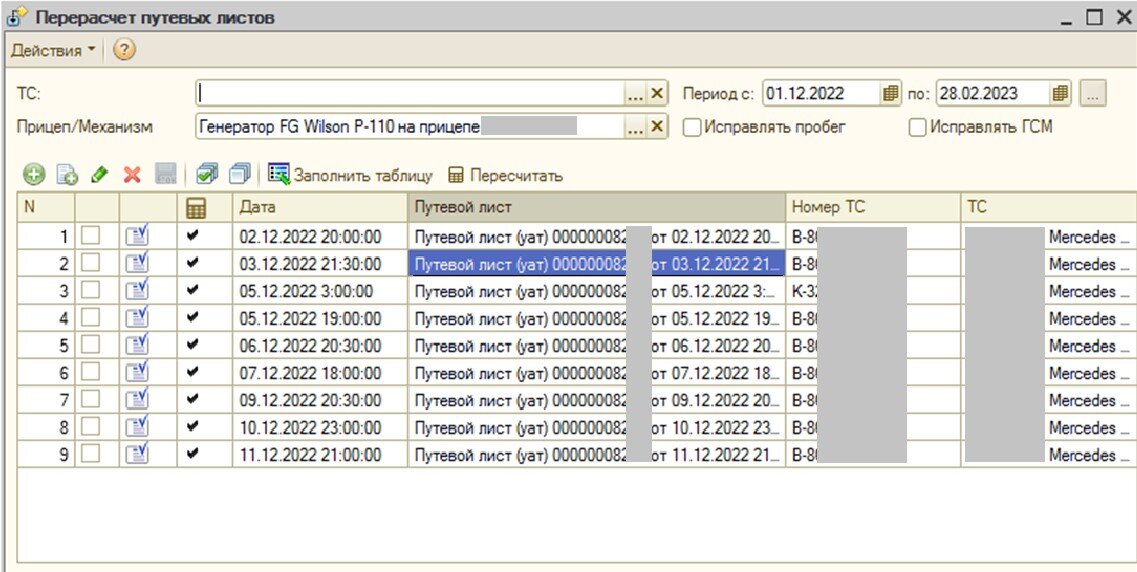Click document icon in row 5
Viewport: 1137px width, 572px height.
coord(137,346)
